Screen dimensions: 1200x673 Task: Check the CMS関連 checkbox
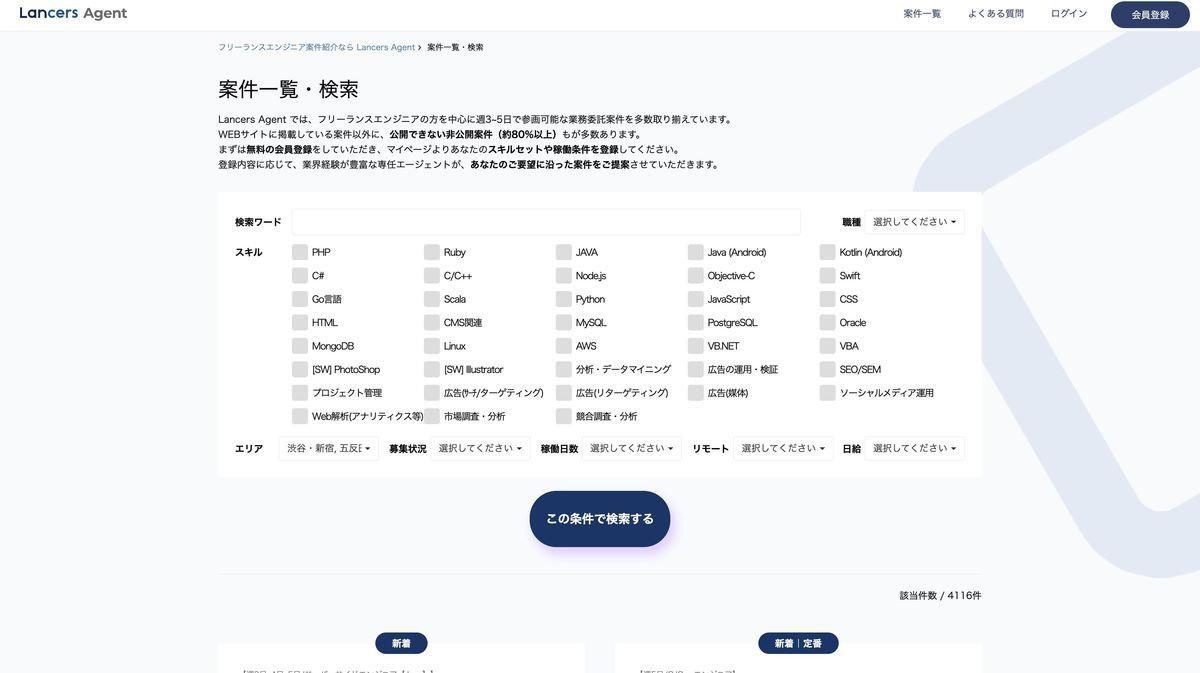tap(432, 323)
